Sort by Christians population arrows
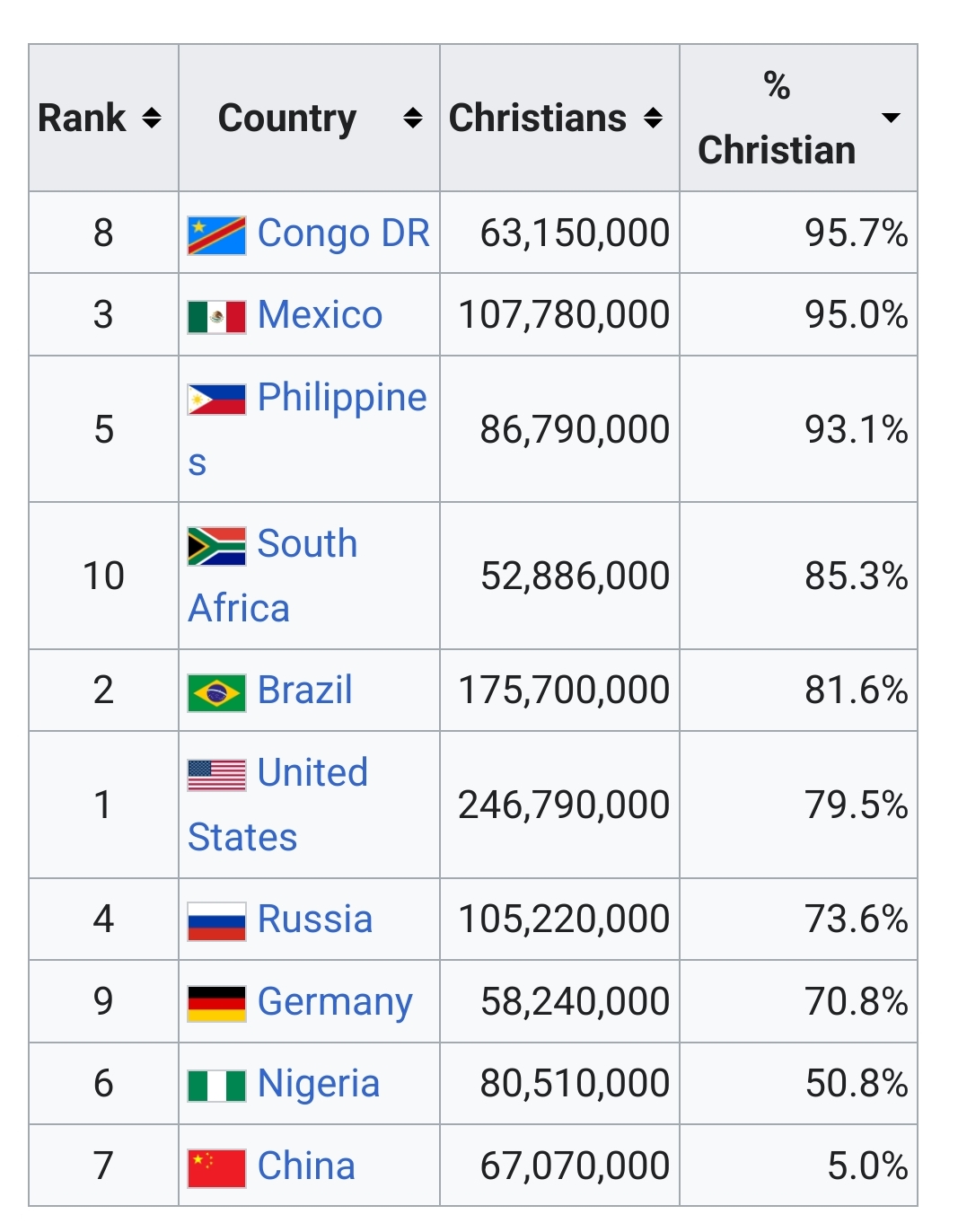Image resolution: width=958 pixels, height=1232 pixels. pyautogui.click(x=653, y=118)
